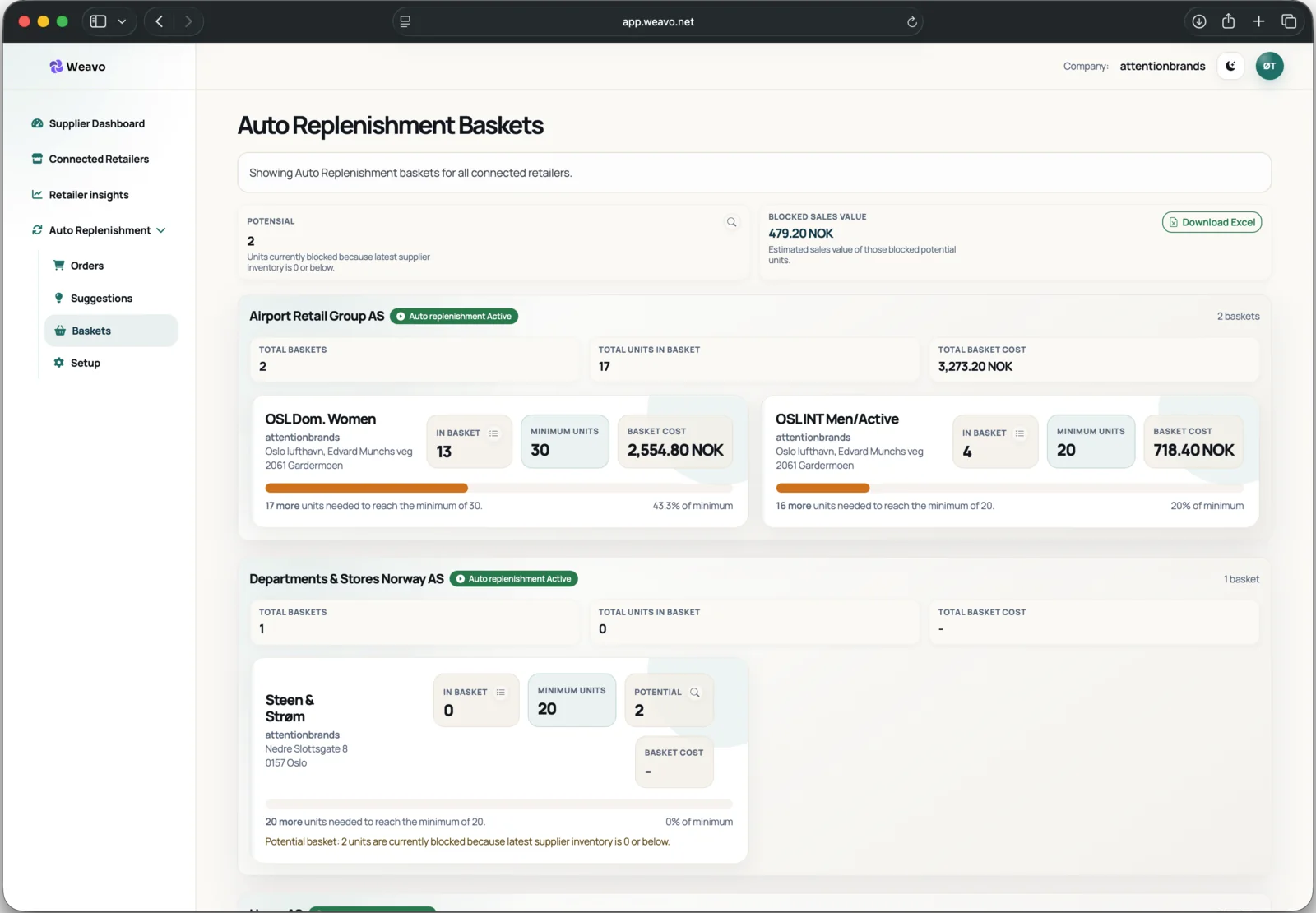The image size is (1316, 913).
Task: Click the 3,273.20 NOK total basket cost
Action: point(975,367)
